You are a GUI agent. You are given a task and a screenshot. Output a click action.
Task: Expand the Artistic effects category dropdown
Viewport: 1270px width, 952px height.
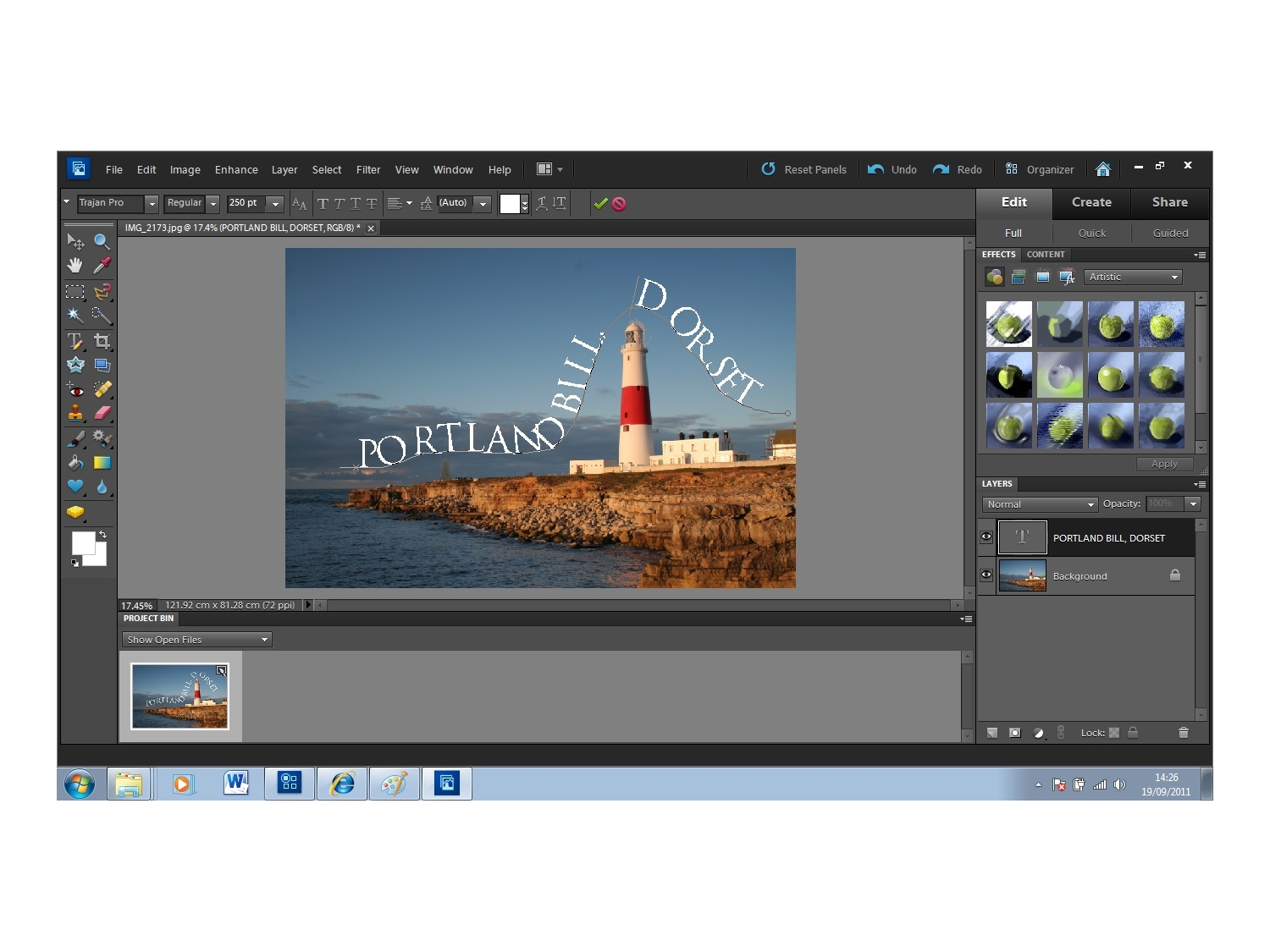(1133, 278)
